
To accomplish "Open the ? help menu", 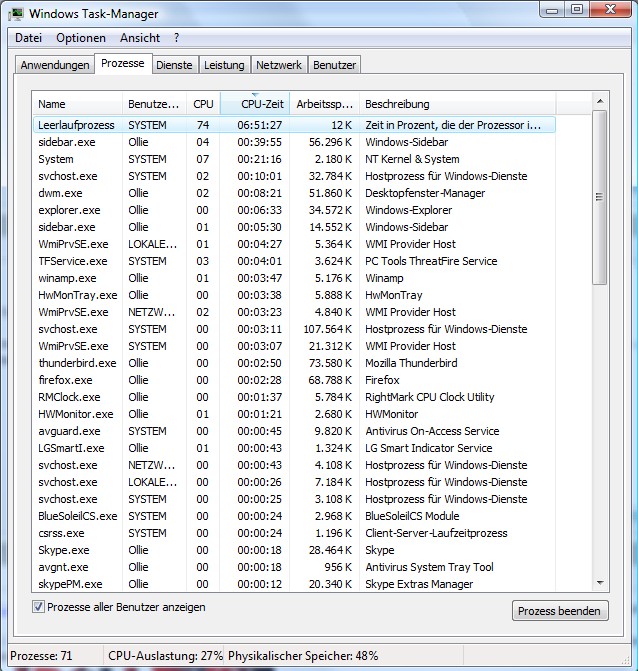I will click(x=176, y=38).
